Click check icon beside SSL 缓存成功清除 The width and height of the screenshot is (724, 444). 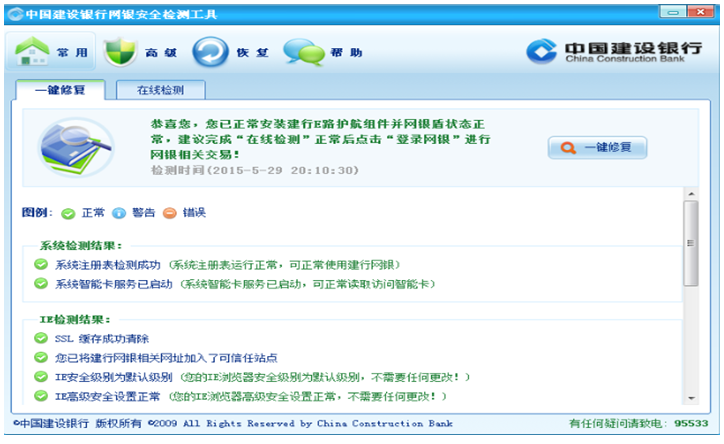tap(41, 338)
